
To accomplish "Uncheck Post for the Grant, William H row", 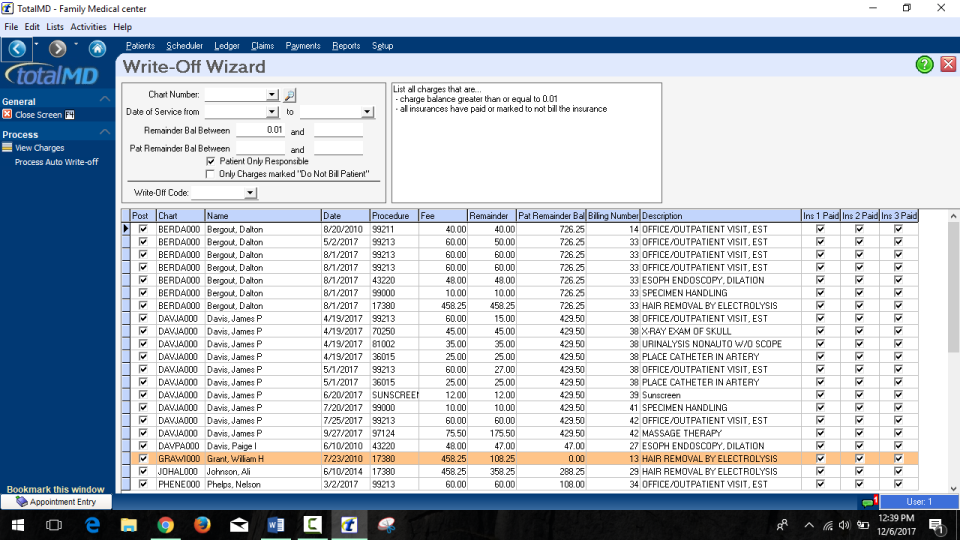I will point(143,459).
